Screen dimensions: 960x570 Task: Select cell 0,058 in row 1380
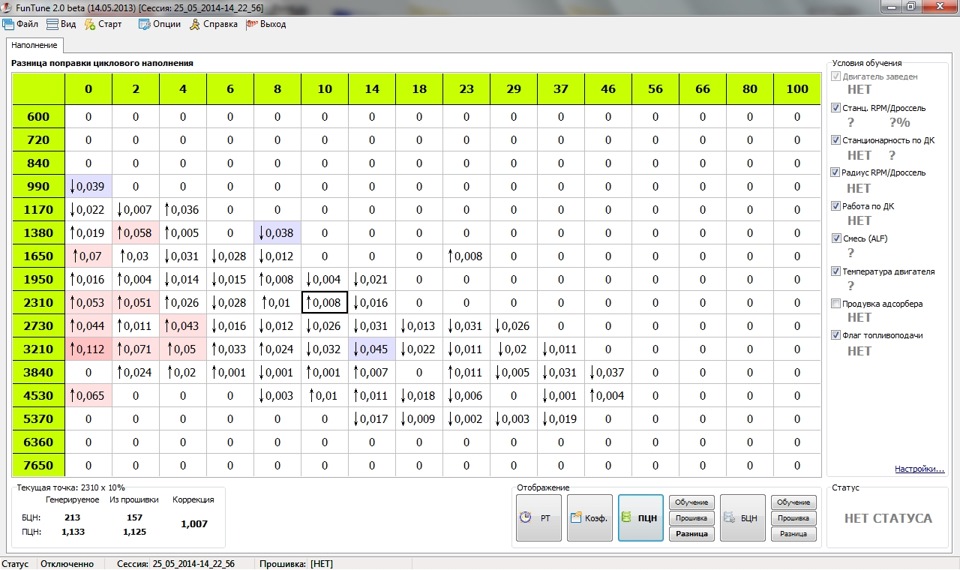click(135, 233)
